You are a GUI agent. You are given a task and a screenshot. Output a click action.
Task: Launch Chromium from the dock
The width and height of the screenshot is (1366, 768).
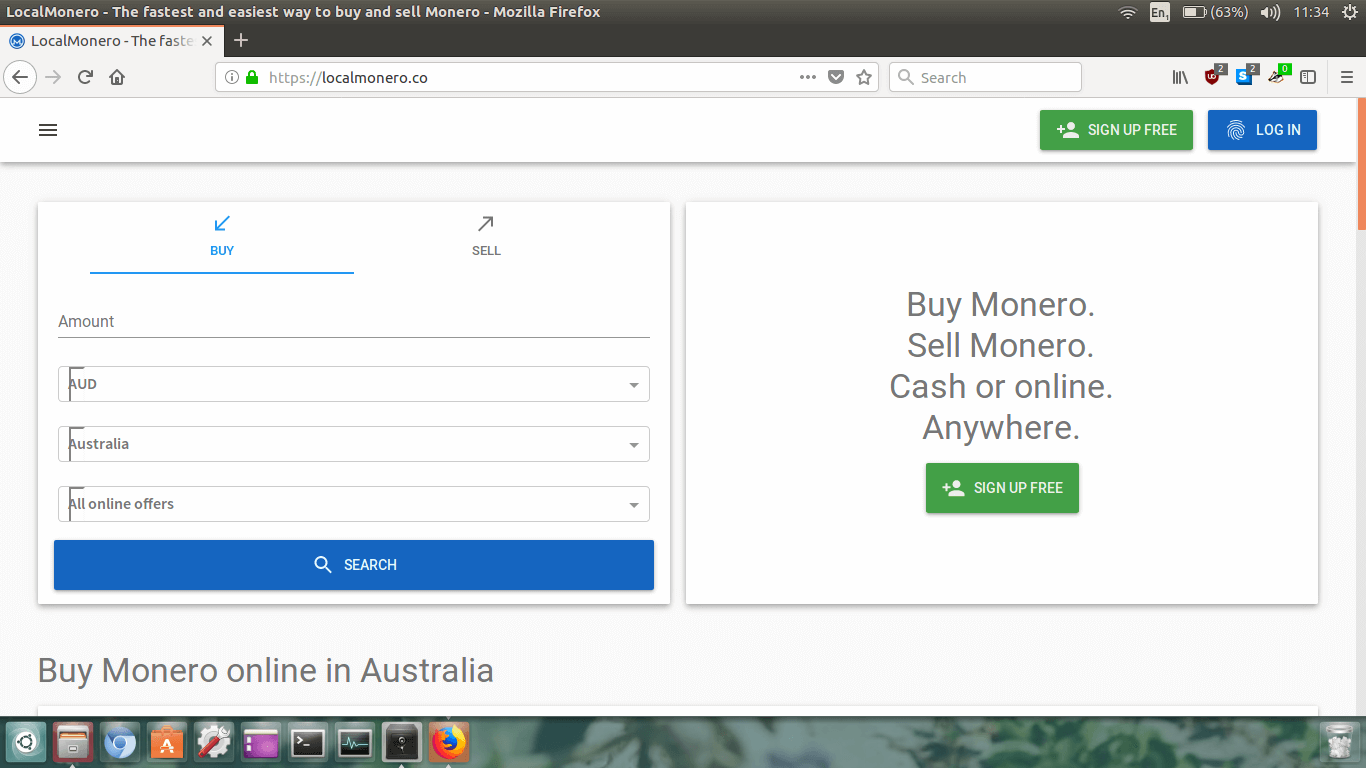[x=120, y=743]
